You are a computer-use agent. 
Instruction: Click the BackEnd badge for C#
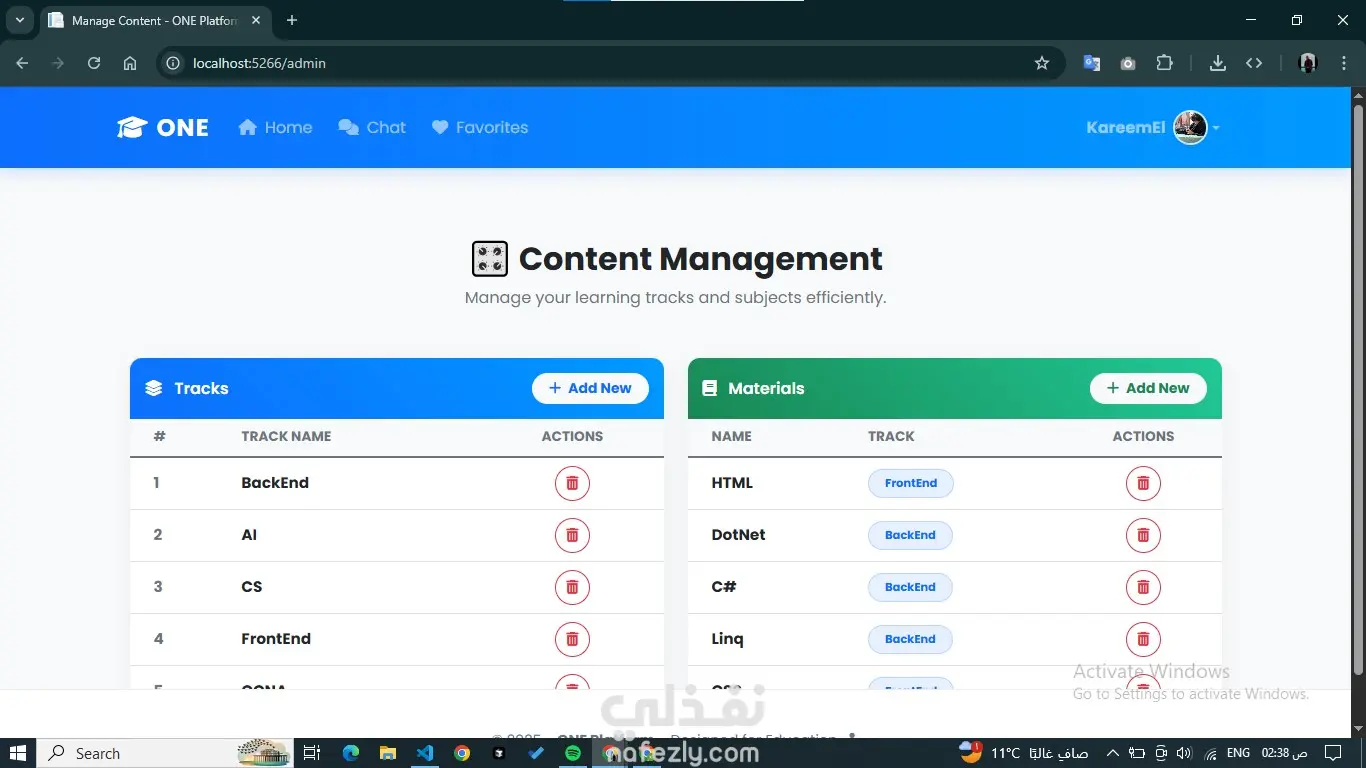click(910, 587)
